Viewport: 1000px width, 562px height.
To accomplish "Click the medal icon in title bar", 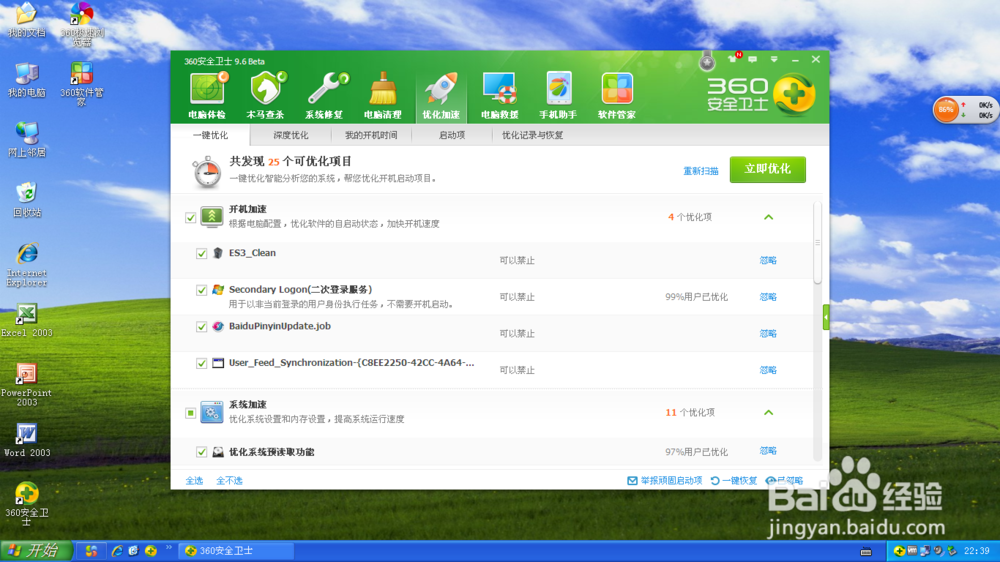I will [707, 61].
